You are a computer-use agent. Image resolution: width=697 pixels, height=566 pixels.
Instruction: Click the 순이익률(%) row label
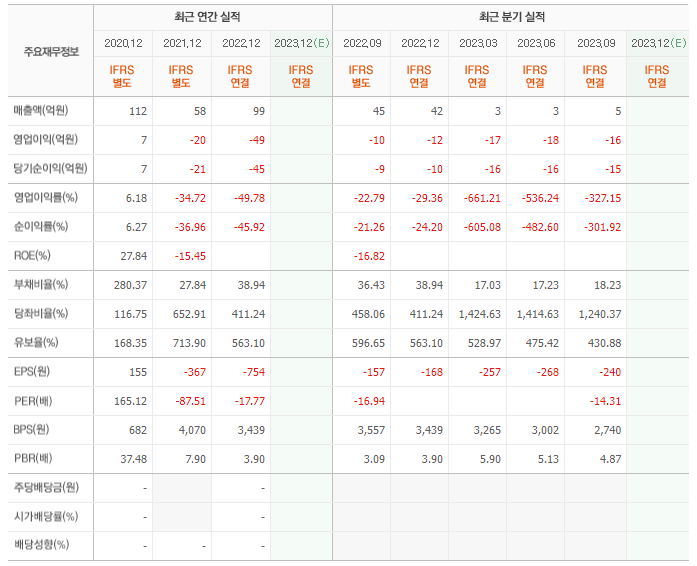click(41, 227)
